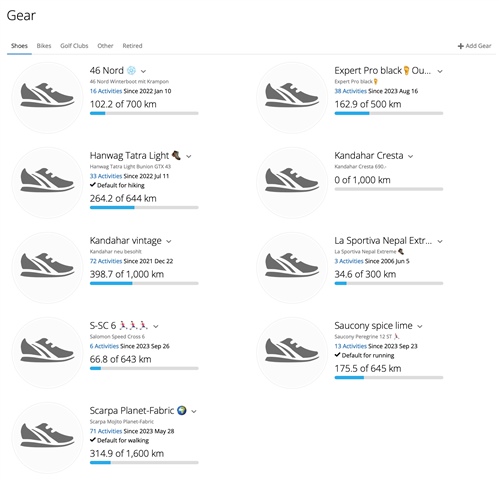Click the boot emoji beside Hanwag Tatra Light
Image resolution: width=499 pixels, height=480 pixels.
(x=176, y=155)
